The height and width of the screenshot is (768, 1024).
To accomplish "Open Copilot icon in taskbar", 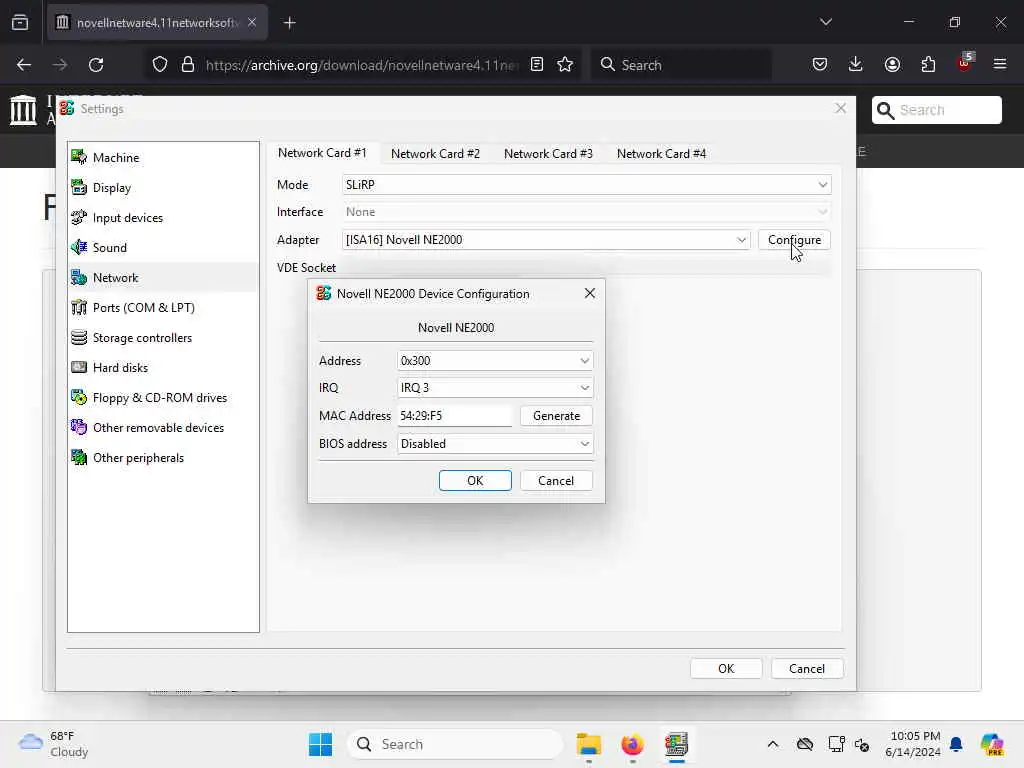I will (992, 744).
